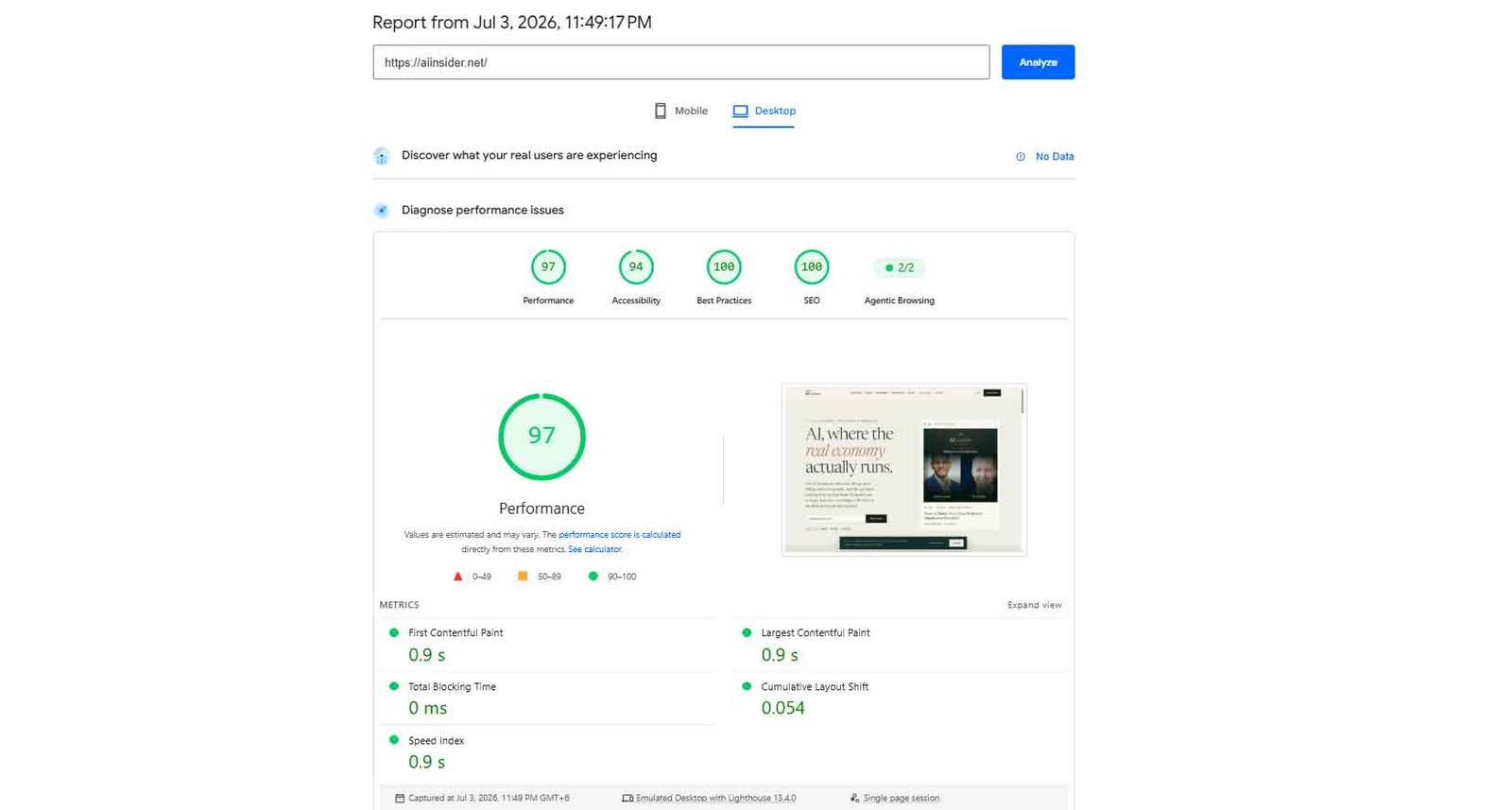1512x810 pixels.
Task: Switch to the Mobile tab
Action: (x=680, y=111)
